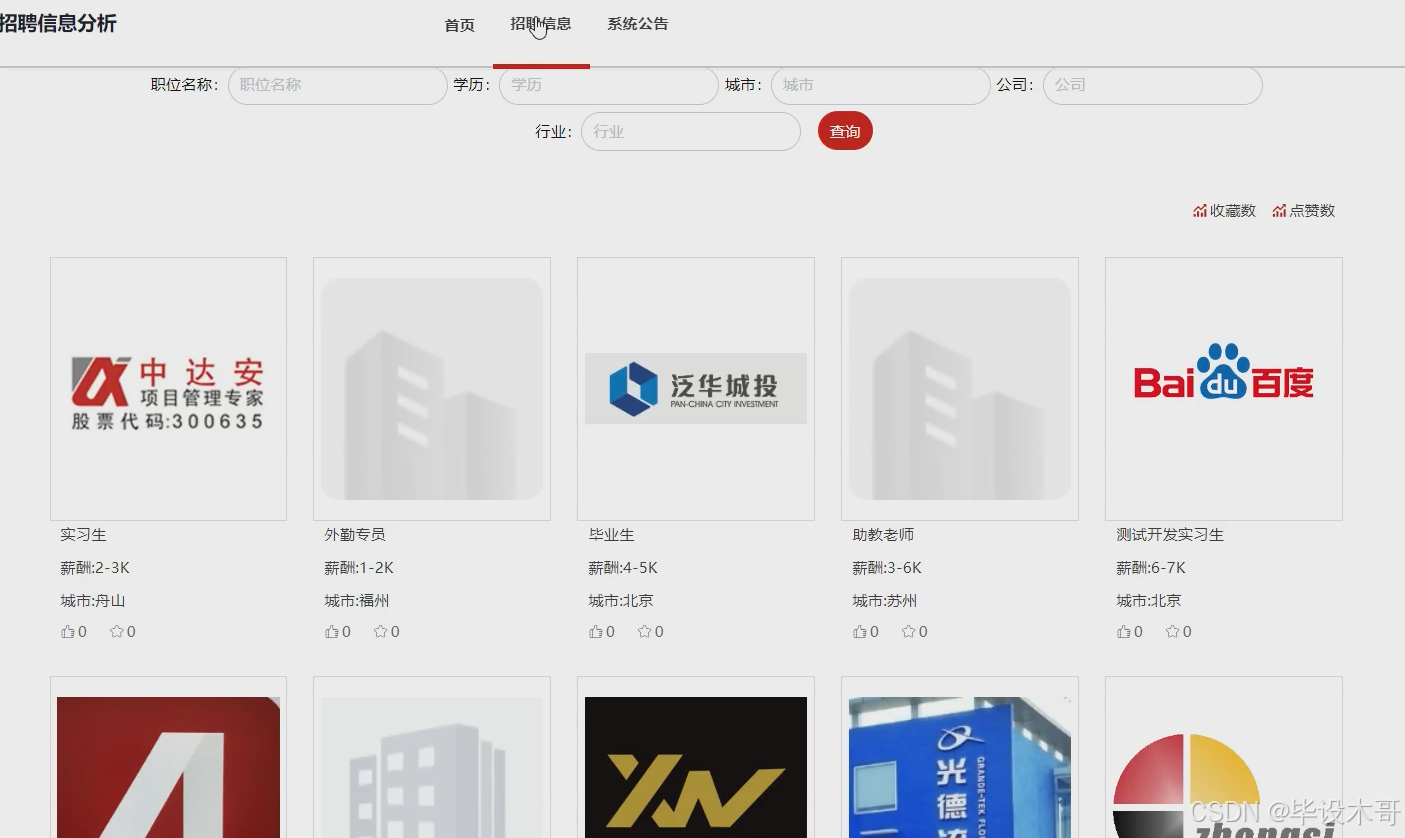This screenshot has height=838, width=1405.
Task: Click the 行业 input field
Action: (691, 131)
